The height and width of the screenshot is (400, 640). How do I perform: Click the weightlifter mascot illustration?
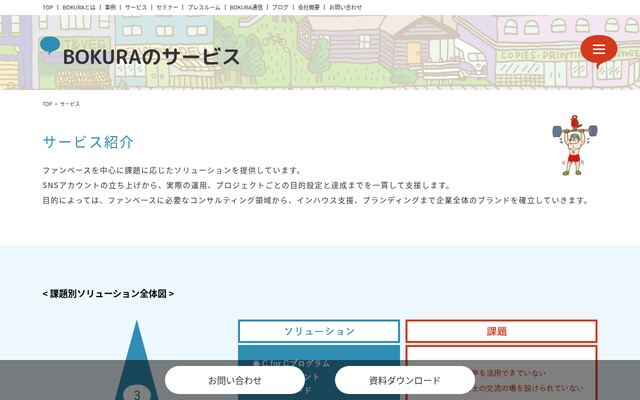click(x=575, y=145)
